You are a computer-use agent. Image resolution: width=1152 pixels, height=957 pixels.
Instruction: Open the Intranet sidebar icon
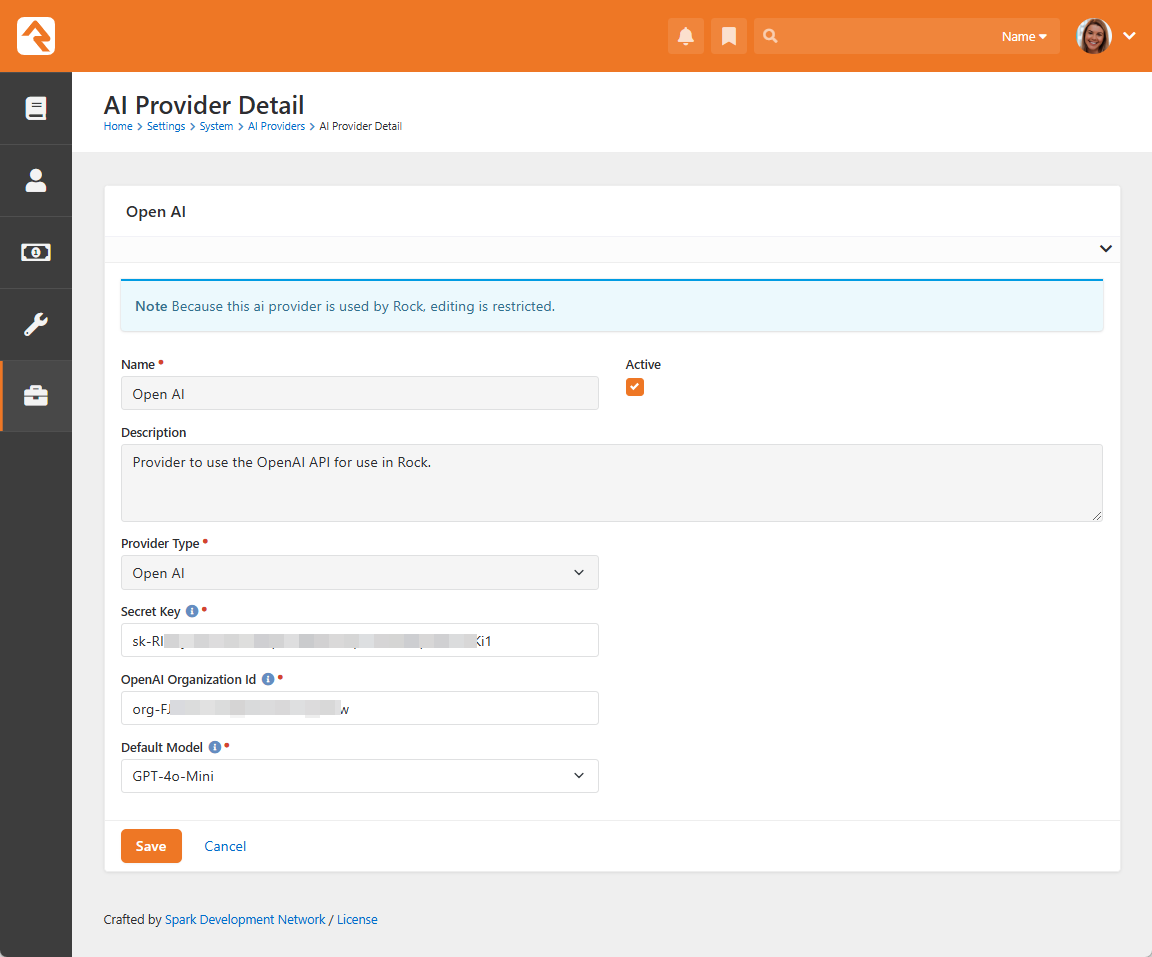point(35,108)
